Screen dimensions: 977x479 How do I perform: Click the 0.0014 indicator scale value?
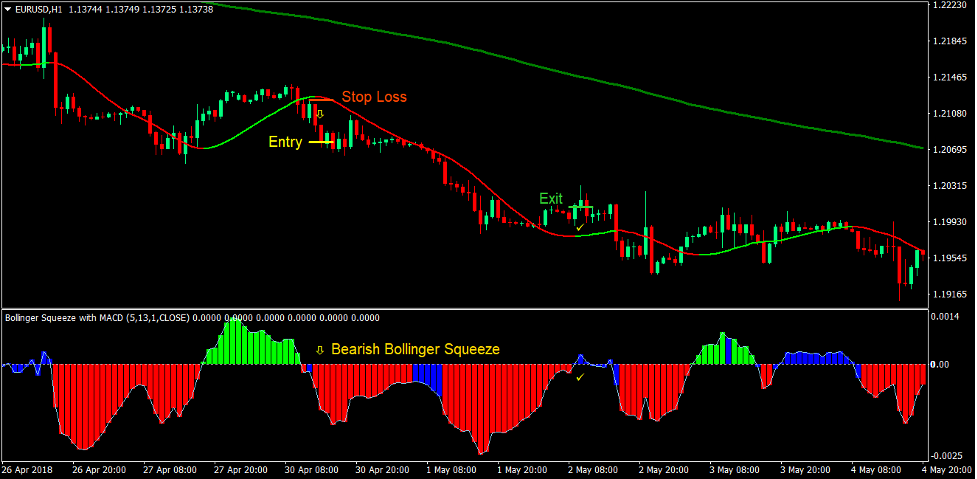click(946, 317)
